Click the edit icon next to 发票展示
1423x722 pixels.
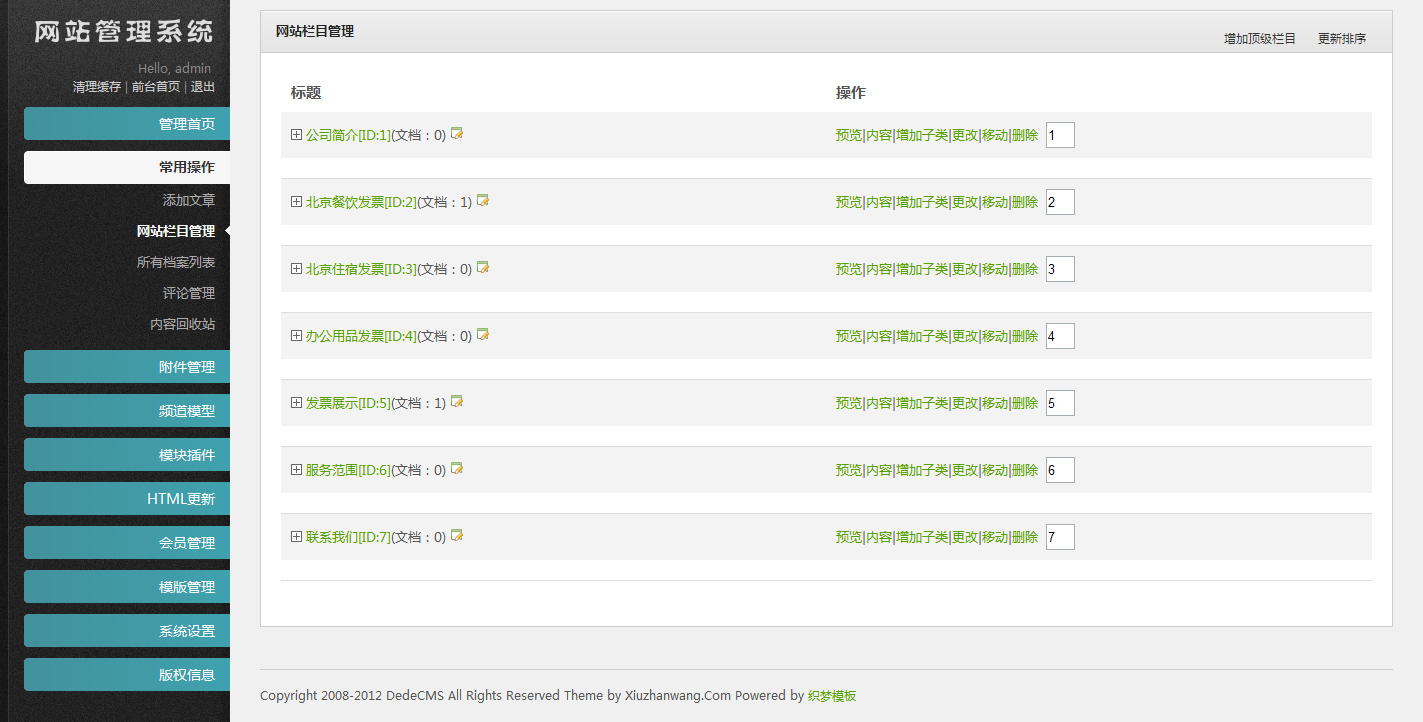(x=457, y=402)
